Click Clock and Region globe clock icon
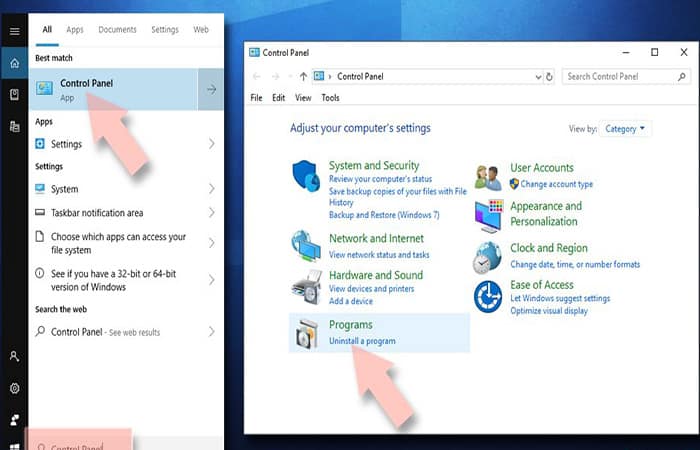This screenshot has height=450, width=700. [x=488, y=258]
